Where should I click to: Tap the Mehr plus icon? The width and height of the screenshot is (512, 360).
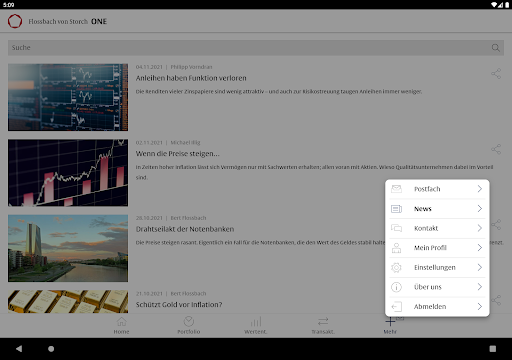click(x=390, y=321)
